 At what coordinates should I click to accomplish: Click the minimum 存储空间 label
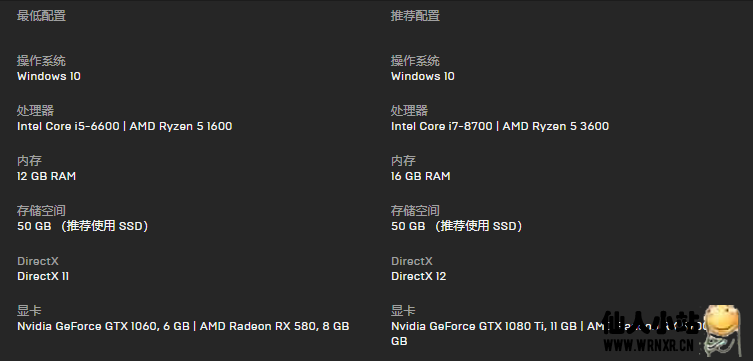(41, 211)
